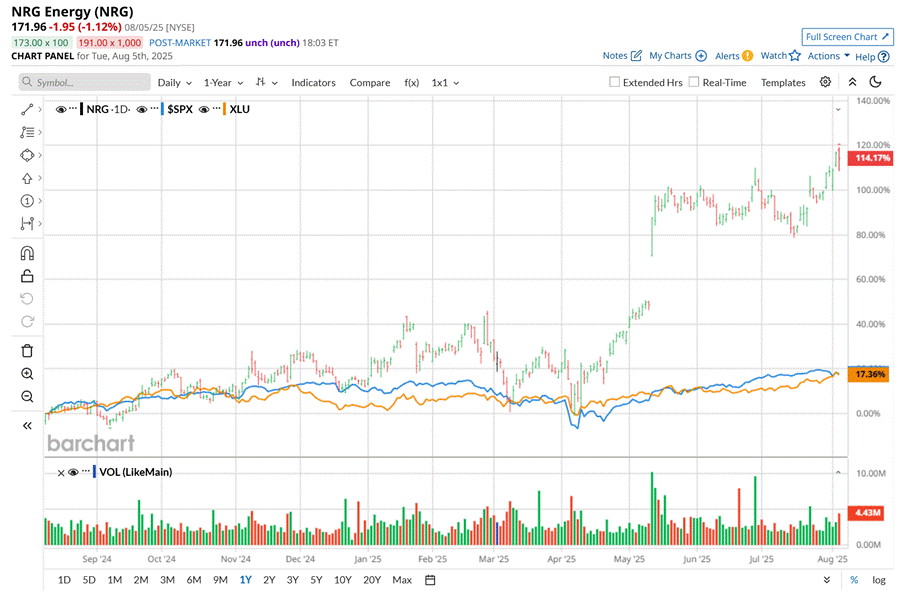This screenshot has height=596, width=902.
Task: Expand the volume pane caret
Action: click(838, 472)
